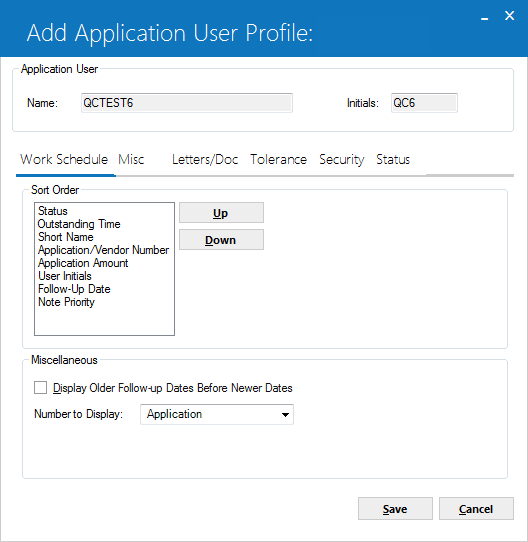Image resolution: width=528 pixels, height=542 pixels.
Task: Select Note Priority in sort list
Action: (x=66, y=302)
